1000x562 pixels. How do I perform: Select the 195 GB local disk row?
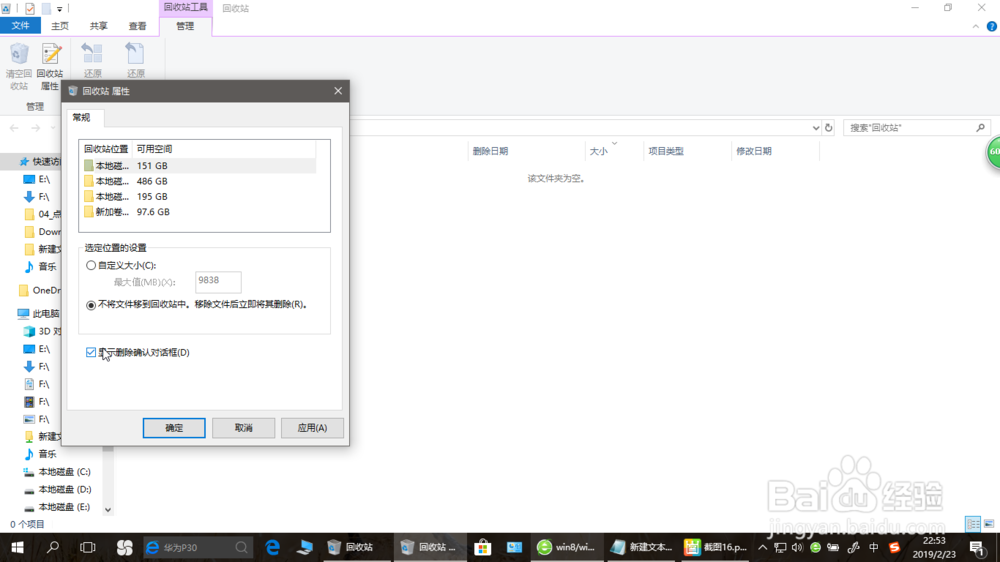(198, 196)
